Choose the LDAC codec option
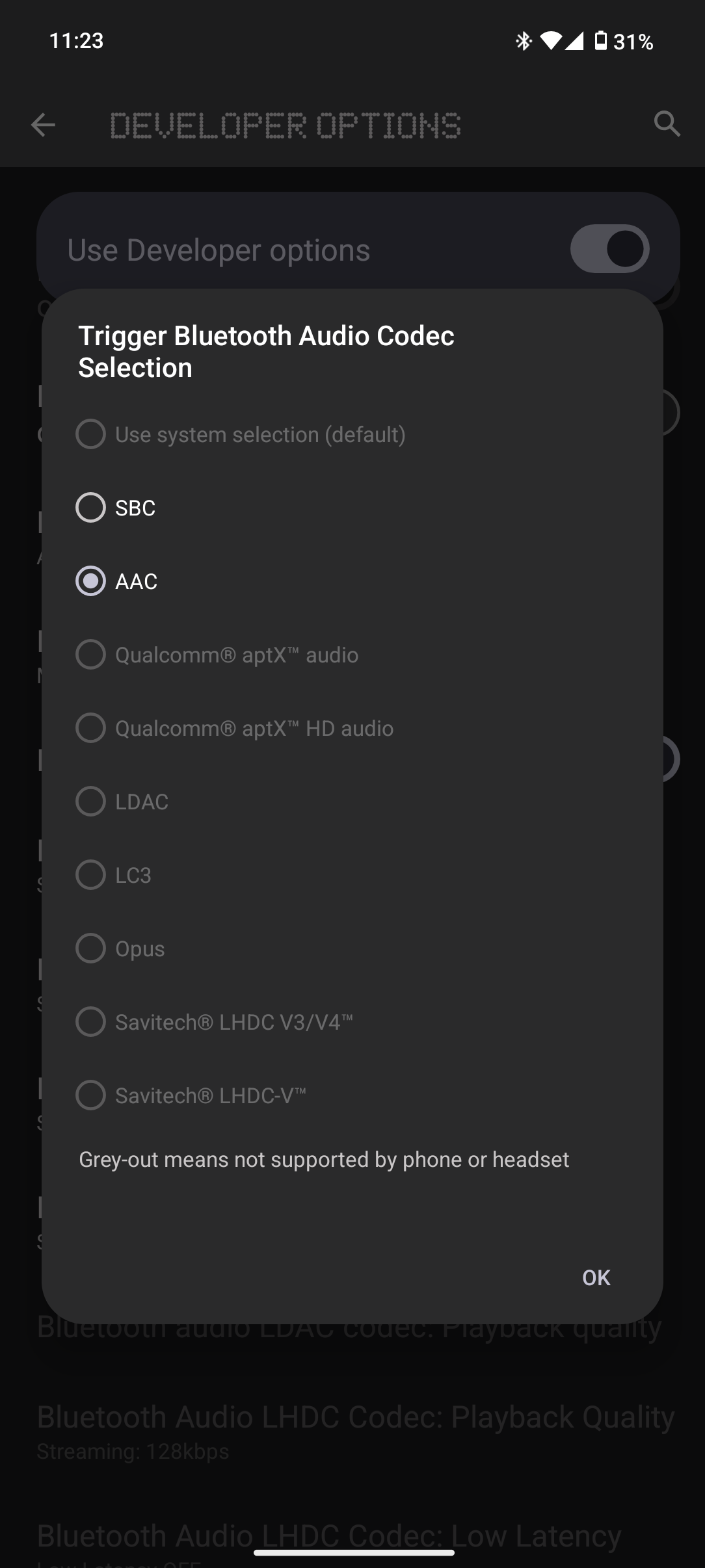This screenshot has width=705, height=1568. tap(91, 802)
